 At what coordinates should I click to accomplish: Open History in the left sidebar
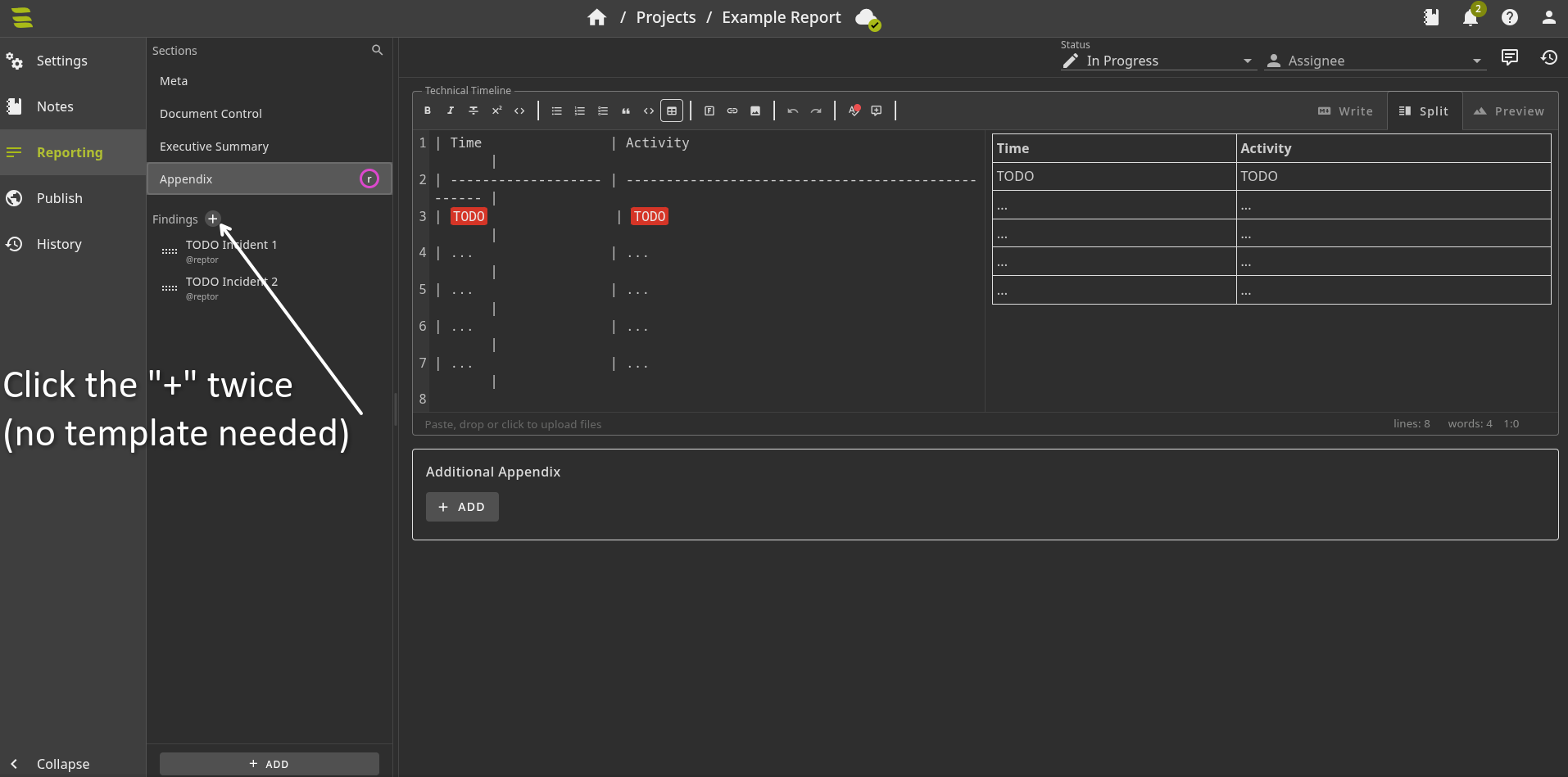(x=73, y=244)
